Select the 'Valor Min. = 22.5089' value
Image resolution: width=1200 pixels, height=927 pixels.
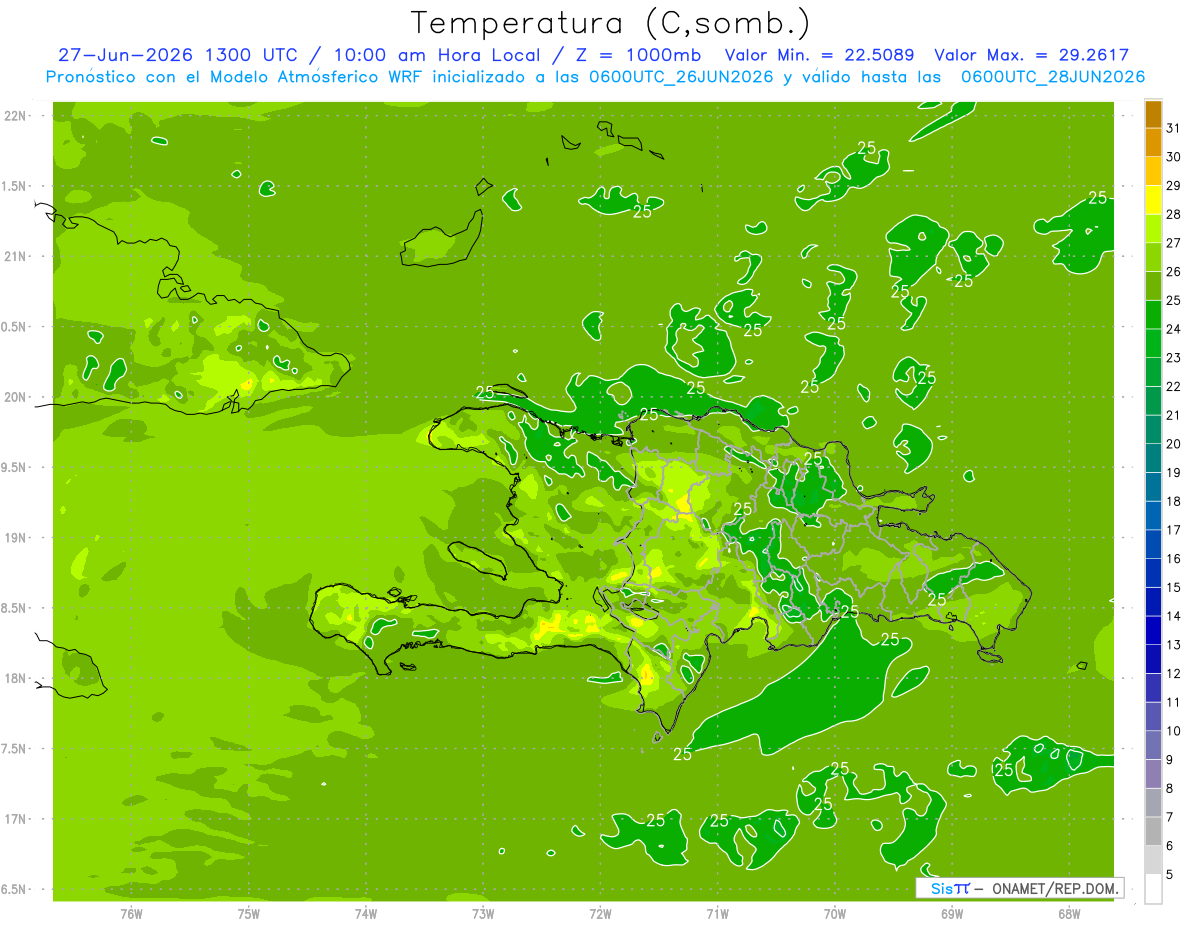[821, 56]
